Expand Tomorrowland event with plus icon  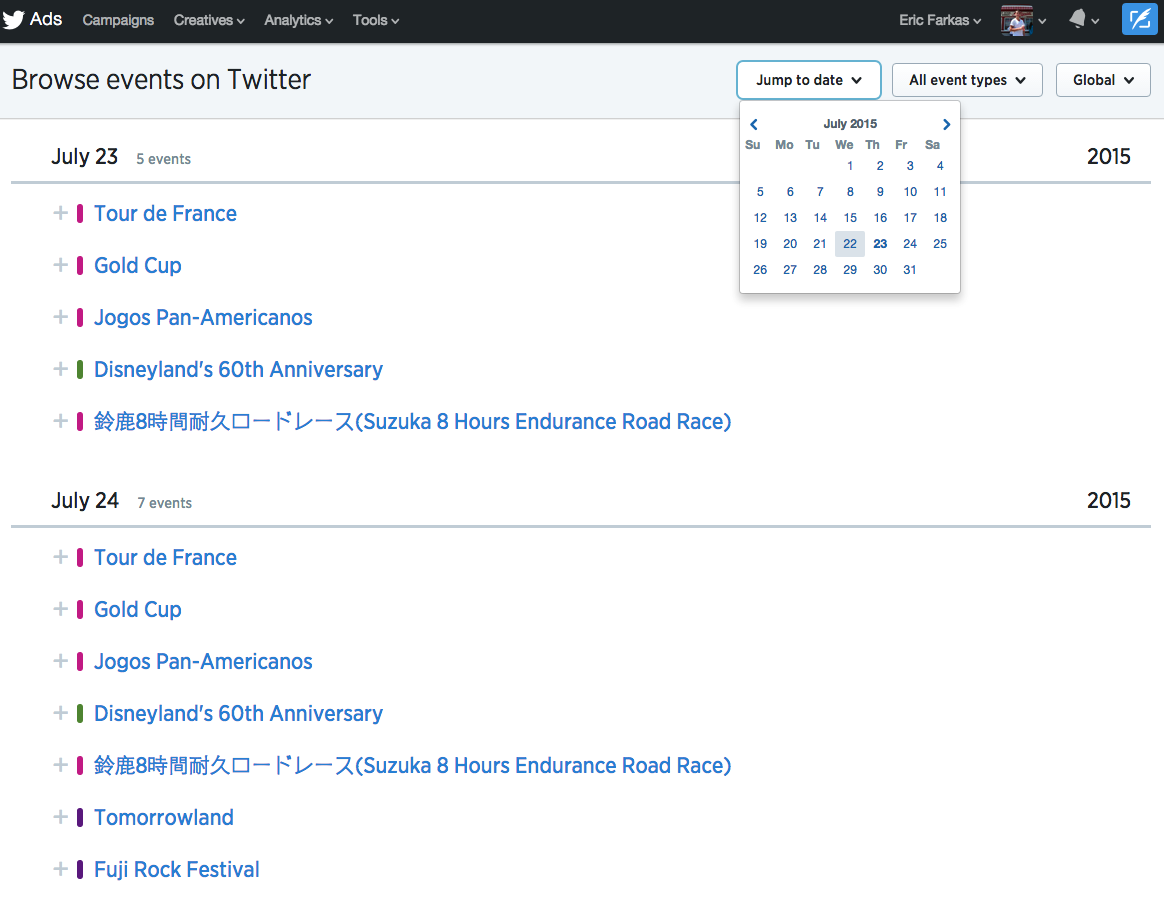pos(60,817)
